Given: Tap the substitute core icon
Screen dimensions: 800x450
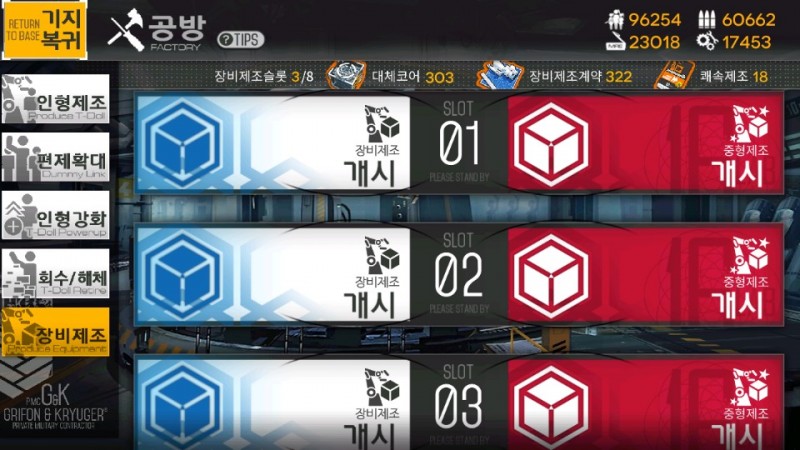Looking at the screenshot, I should click(346, 76).
